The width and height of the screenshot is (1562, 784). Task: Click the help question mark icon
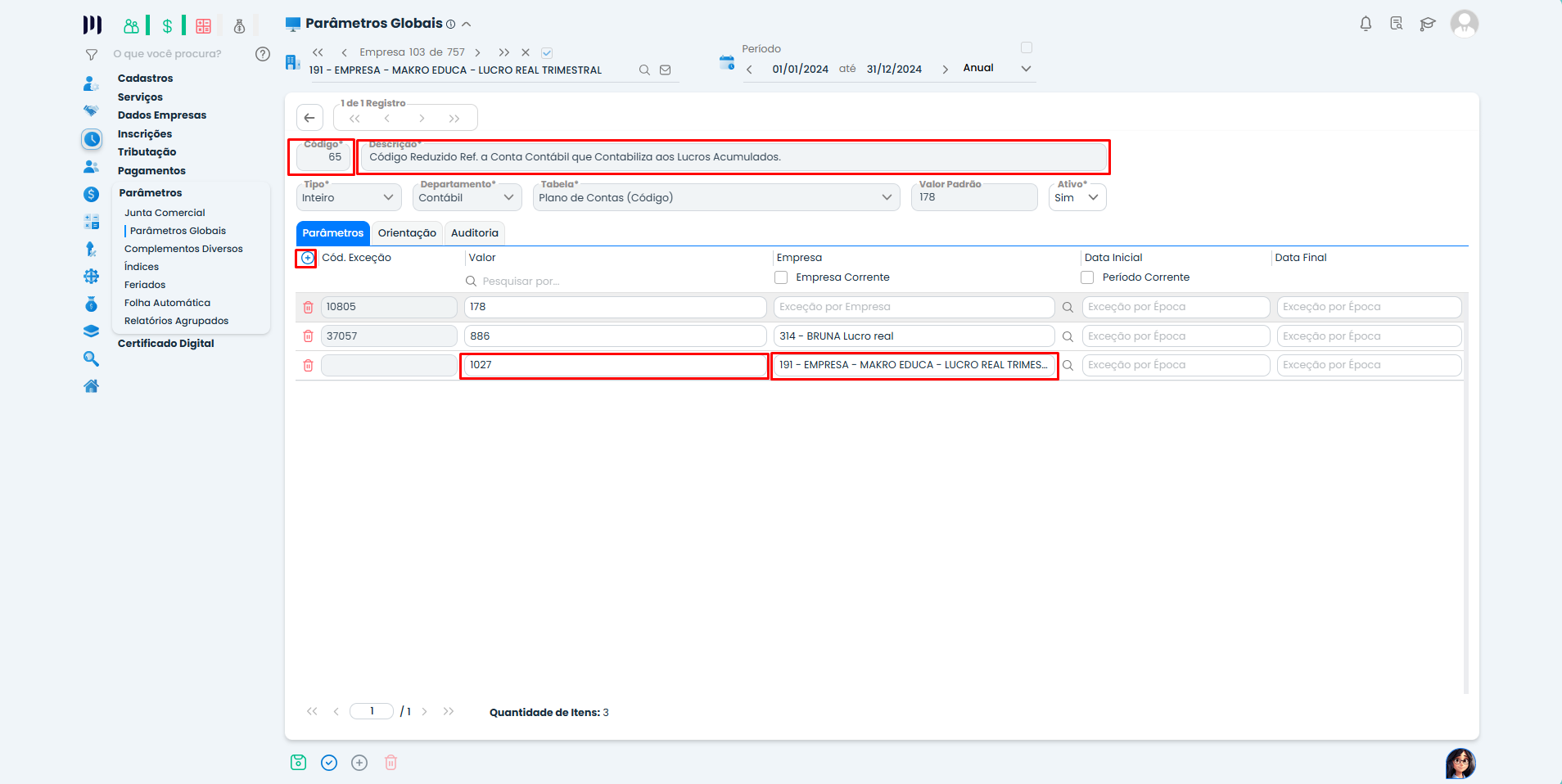click(263, 54)
